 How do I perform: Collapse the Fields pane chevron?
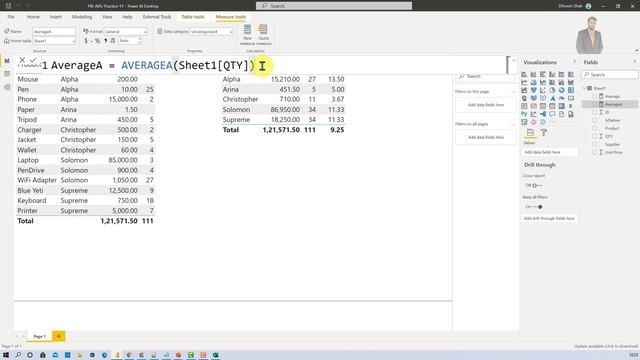click(635, 62)
